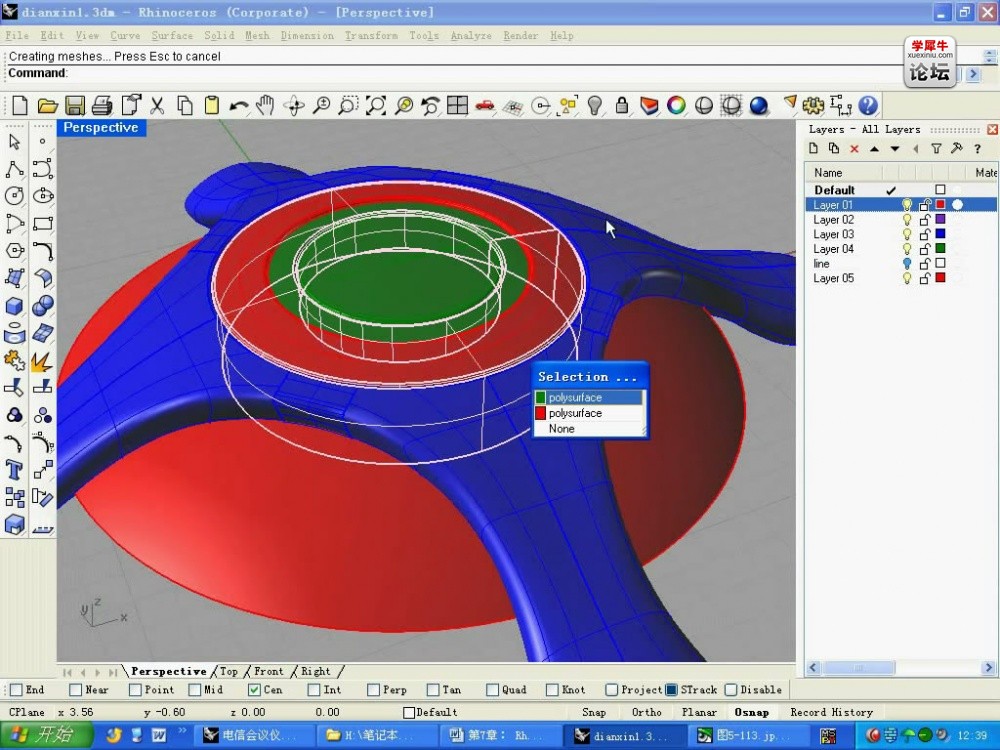Switch to the Front viewport tab

coord(268,672)
